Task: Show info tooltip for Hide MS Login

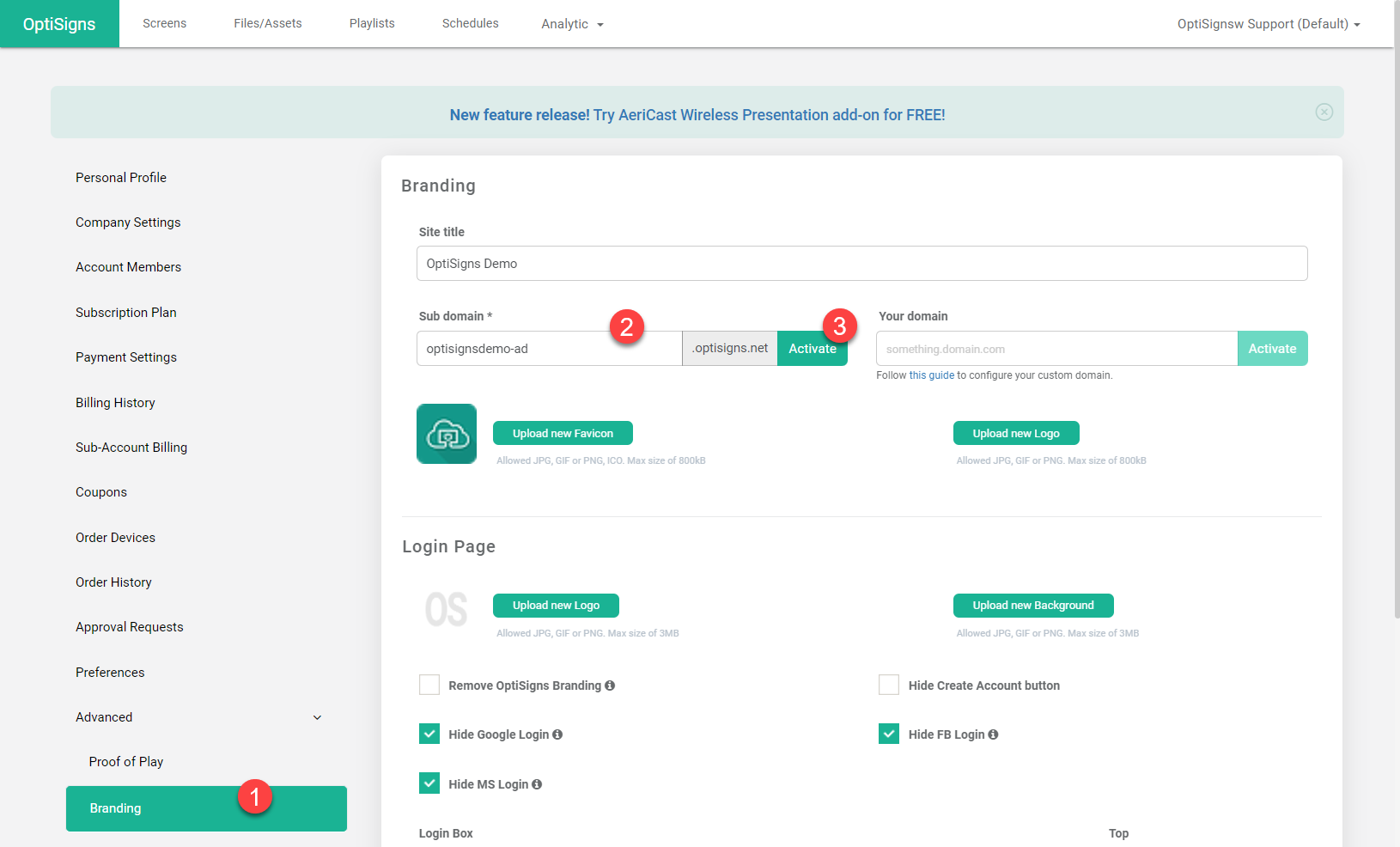Action: (537, 784)
